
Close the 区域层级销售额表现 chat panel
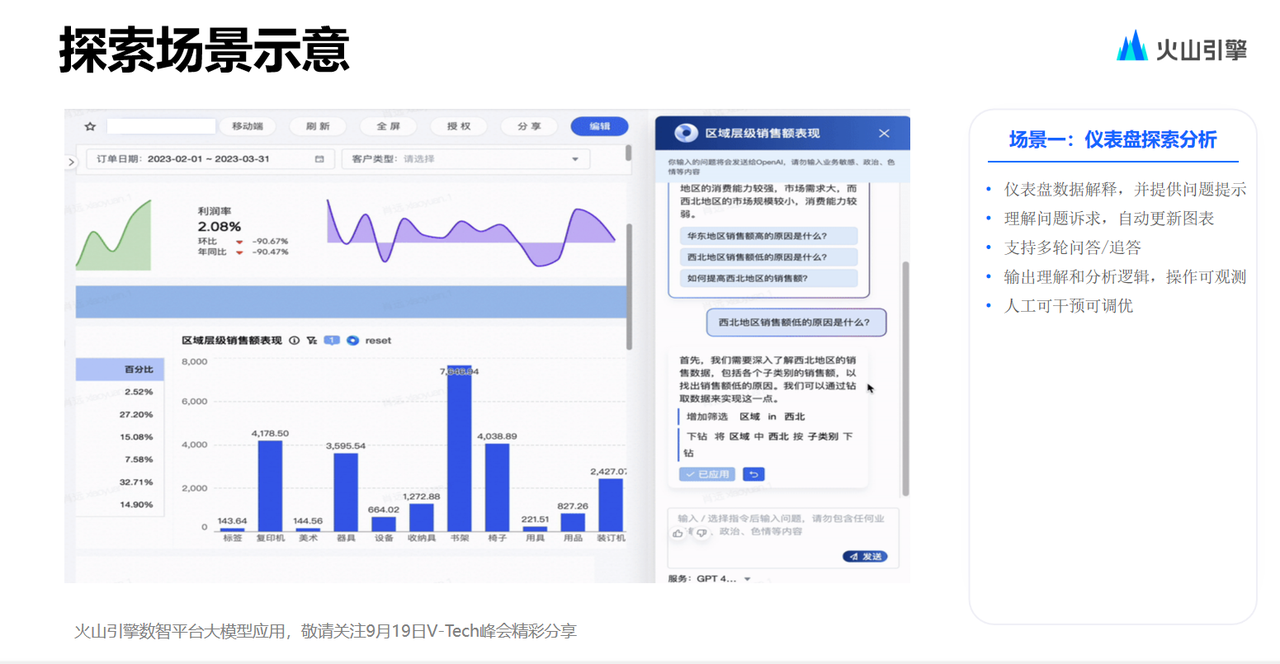[x=884, y=133]
